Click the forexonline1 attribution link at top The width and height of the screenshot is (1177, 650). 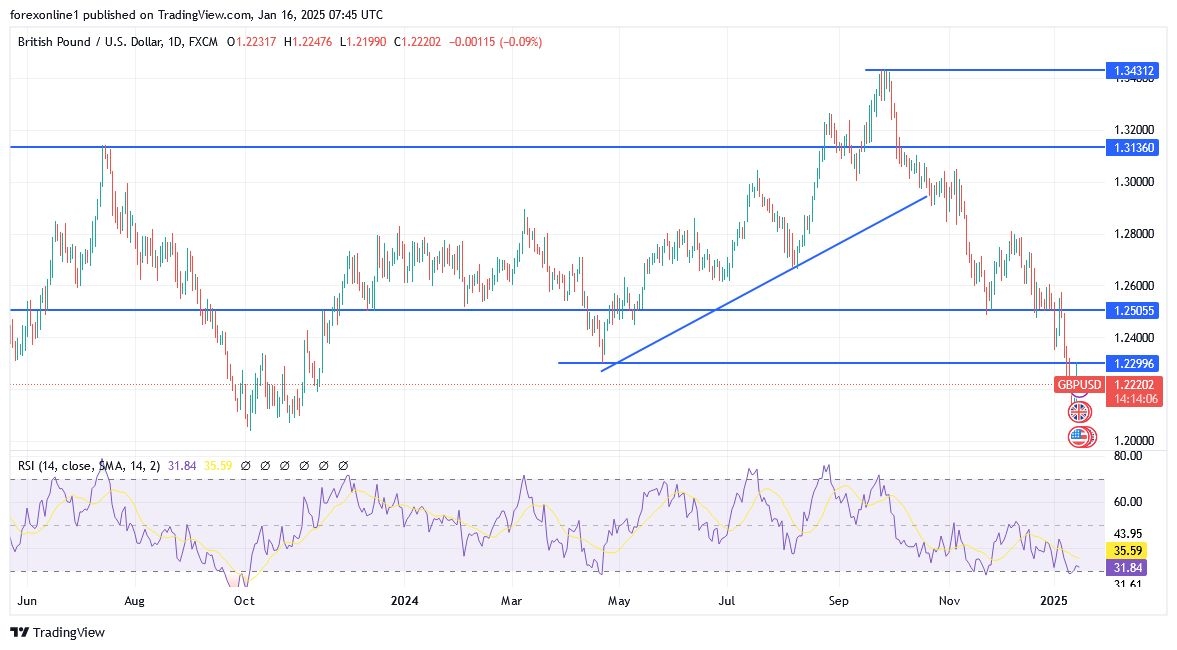(x=42, y=15)
